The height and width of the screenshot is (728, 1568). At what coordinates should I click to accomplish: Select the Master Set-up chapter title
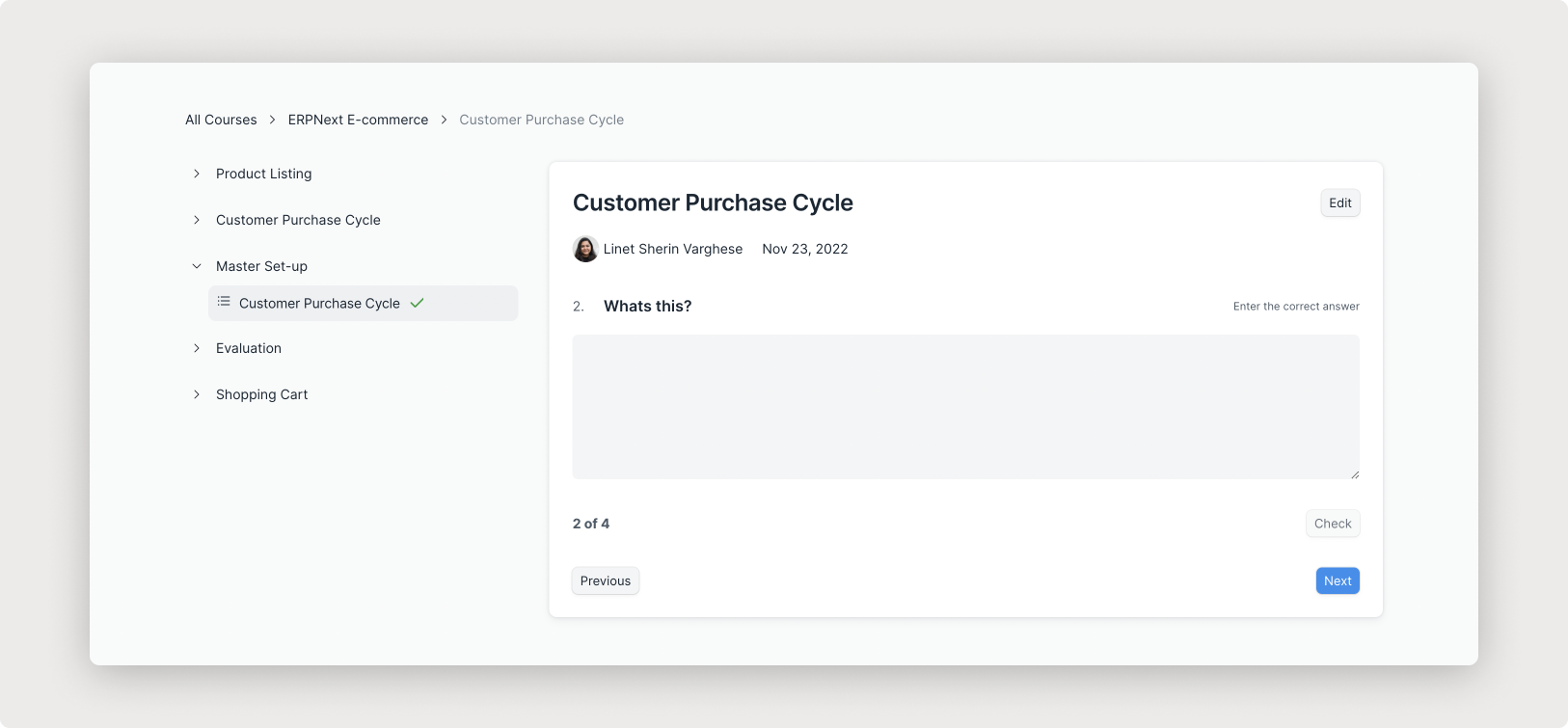click(261, 266)
